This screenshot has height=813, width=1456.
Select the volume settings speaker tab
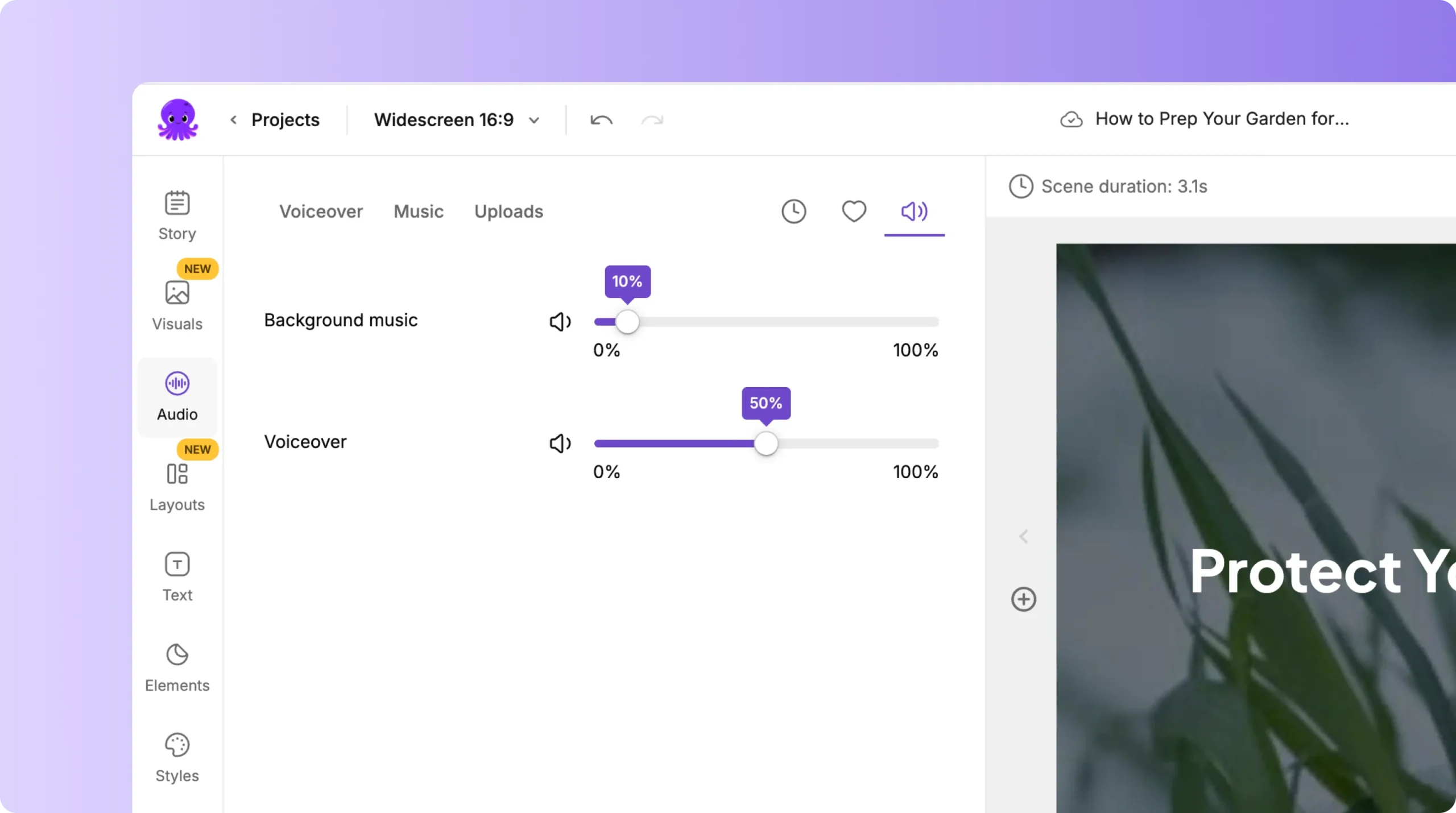914,211
